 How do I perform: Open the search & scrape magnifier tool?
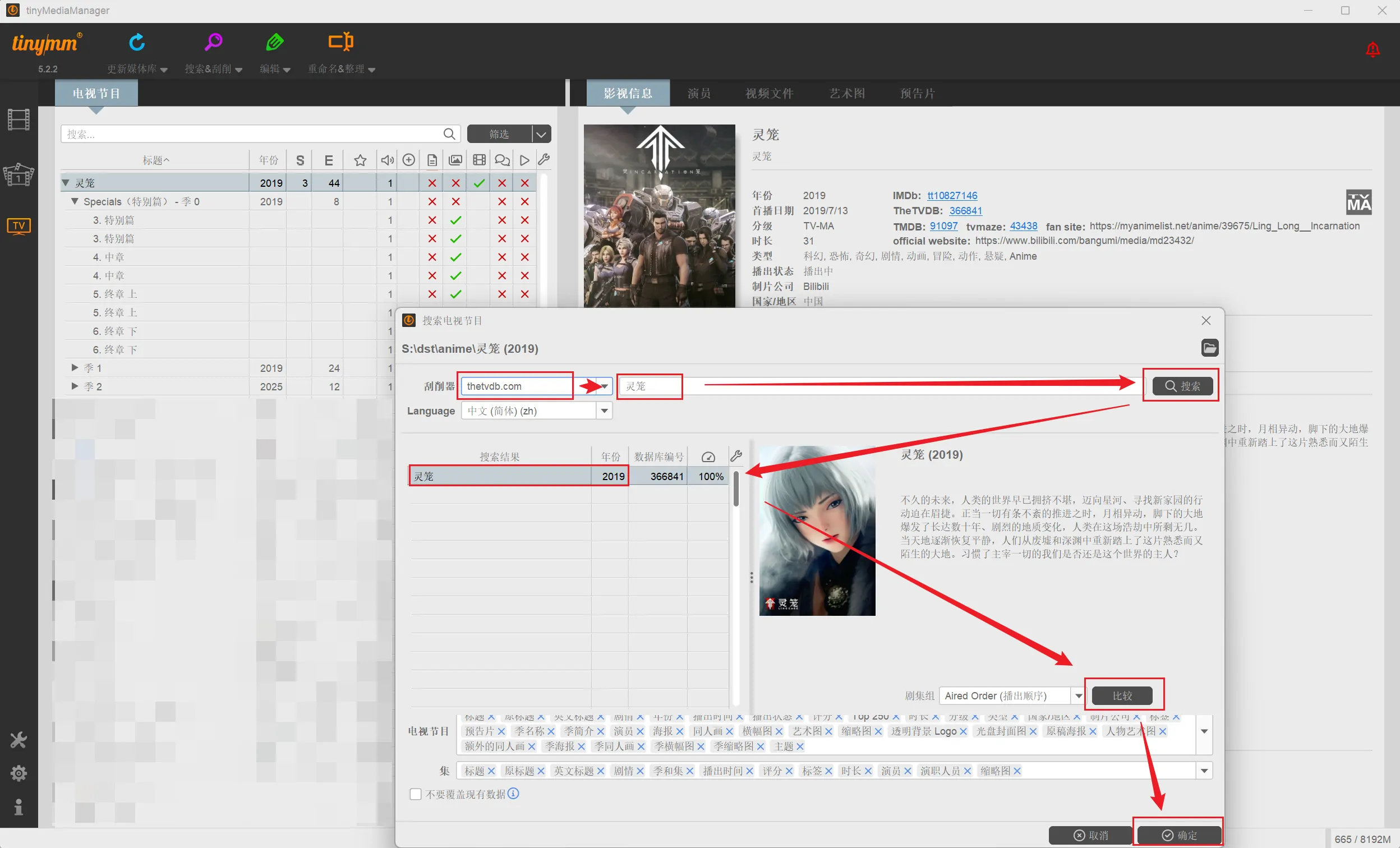click(x=213, y=42)
